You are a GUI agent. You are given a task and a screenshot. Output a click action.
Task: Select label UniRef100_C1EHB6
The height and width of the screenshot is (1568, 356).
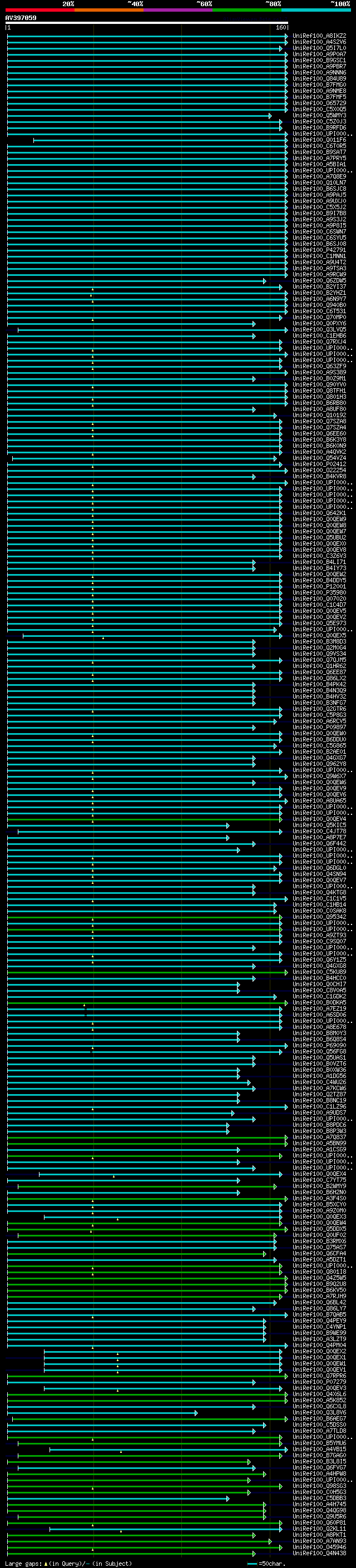[x=319, y=335]
